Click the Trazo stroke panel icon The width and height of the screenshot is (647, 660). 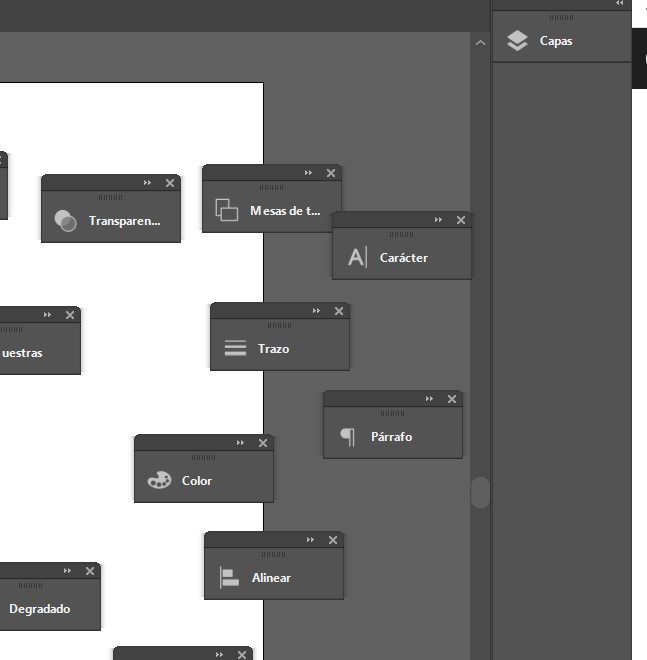235,349
